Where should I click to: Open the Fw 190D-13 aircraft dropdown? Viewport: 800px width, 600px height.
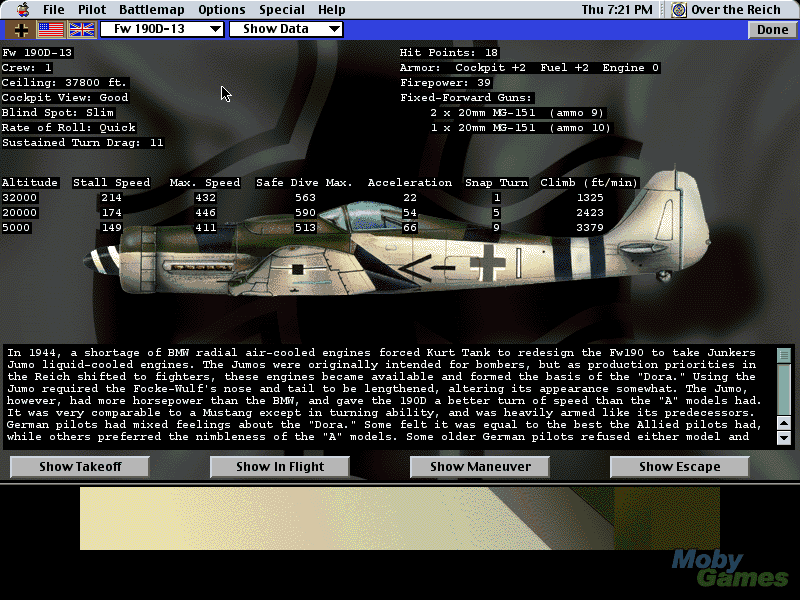click(x=162, y=29)
